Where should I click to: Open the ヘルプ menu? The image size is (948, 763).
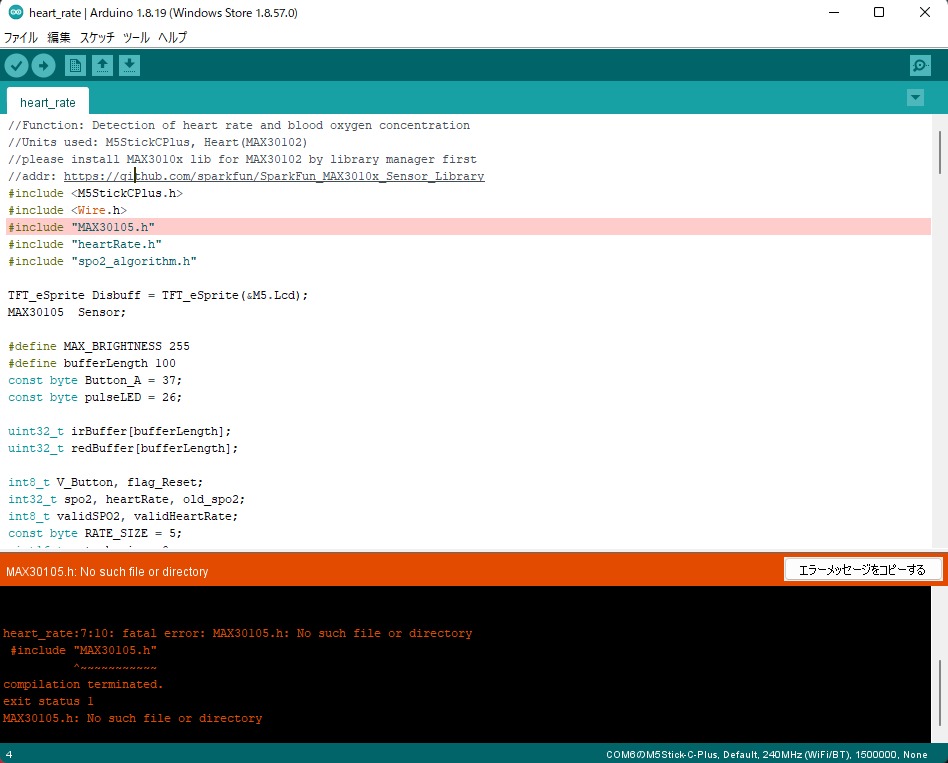coord(170,37)
